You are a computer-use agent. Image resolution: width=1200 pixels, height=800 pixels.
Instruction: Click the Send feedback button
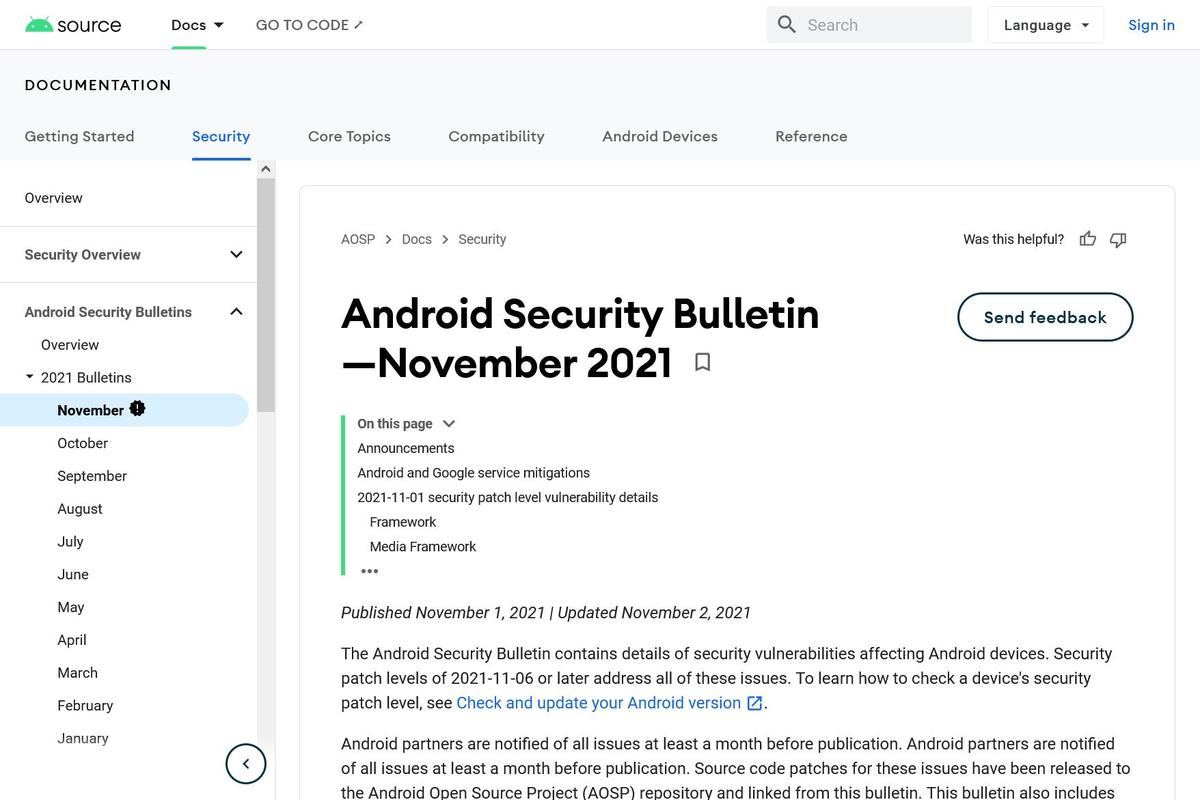(1045, 317)
